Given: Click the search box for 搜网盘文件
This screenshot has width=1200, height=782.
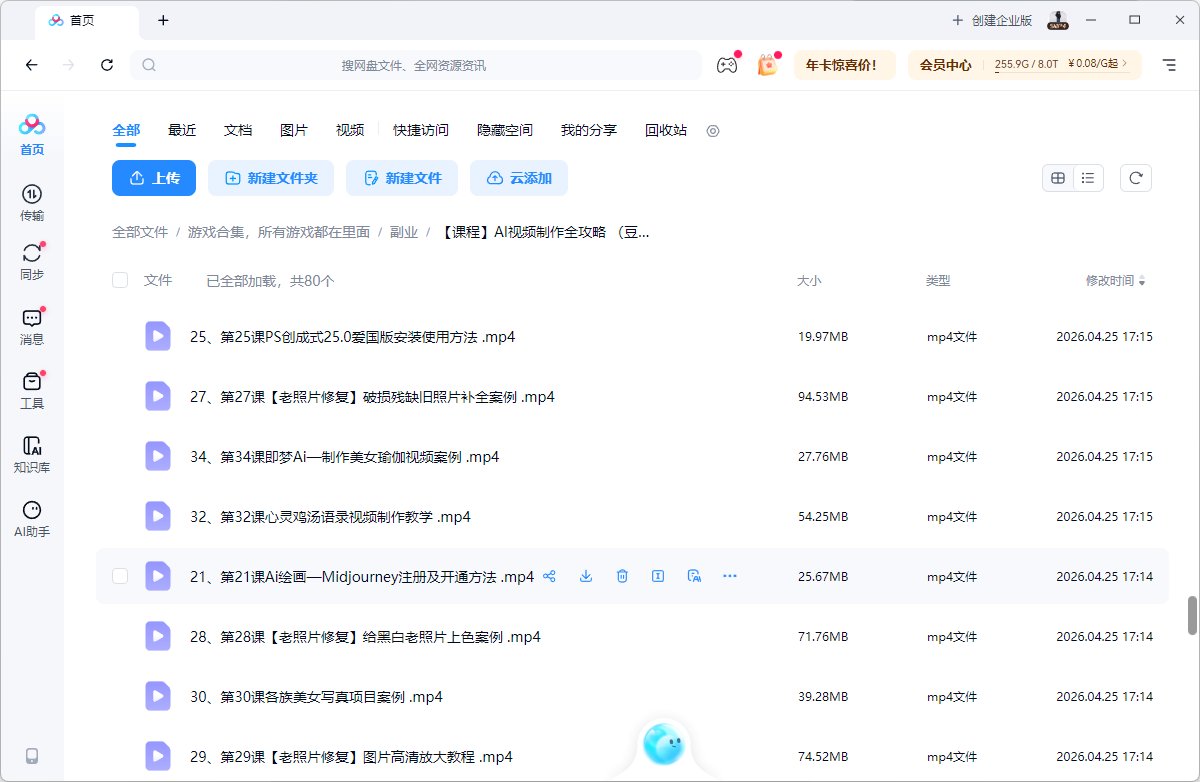Looking at the screenshot, I should pos(414,65).
